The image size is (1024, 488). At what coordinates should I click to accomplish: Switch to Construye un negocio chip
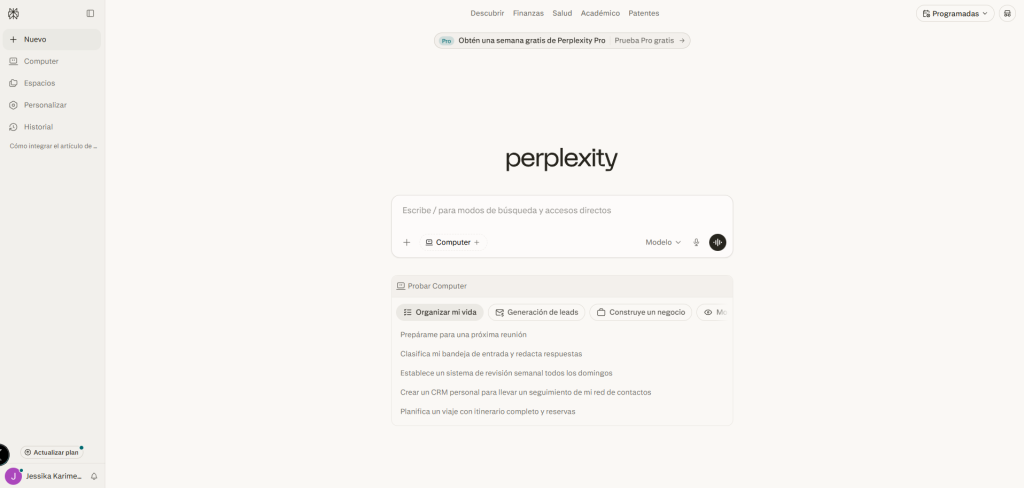pyautogui.click(x=640, y=312)
